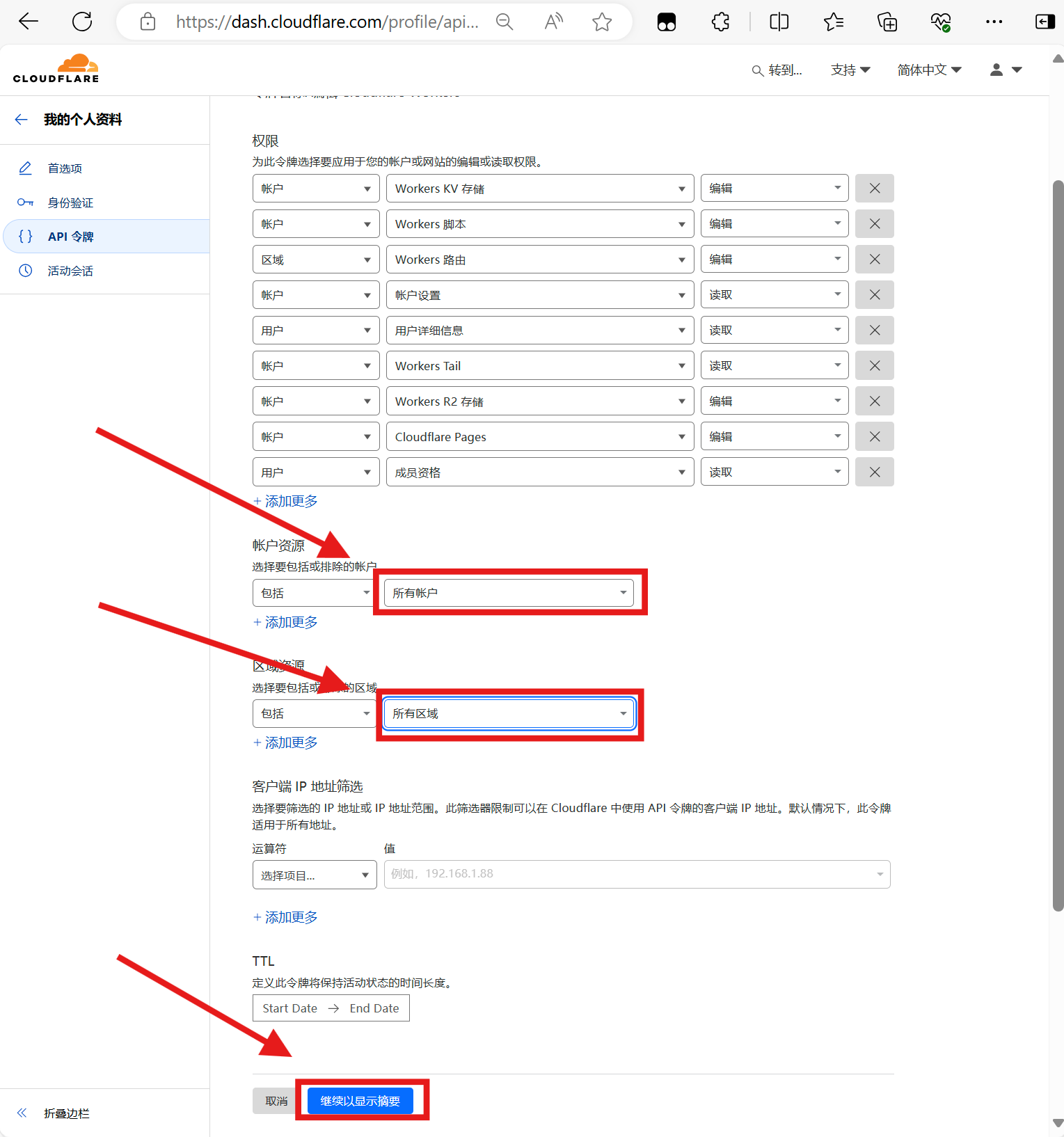Click the favorite star icon in address bar
This screenshot has height=1137, width=1064.
(602, 22)
